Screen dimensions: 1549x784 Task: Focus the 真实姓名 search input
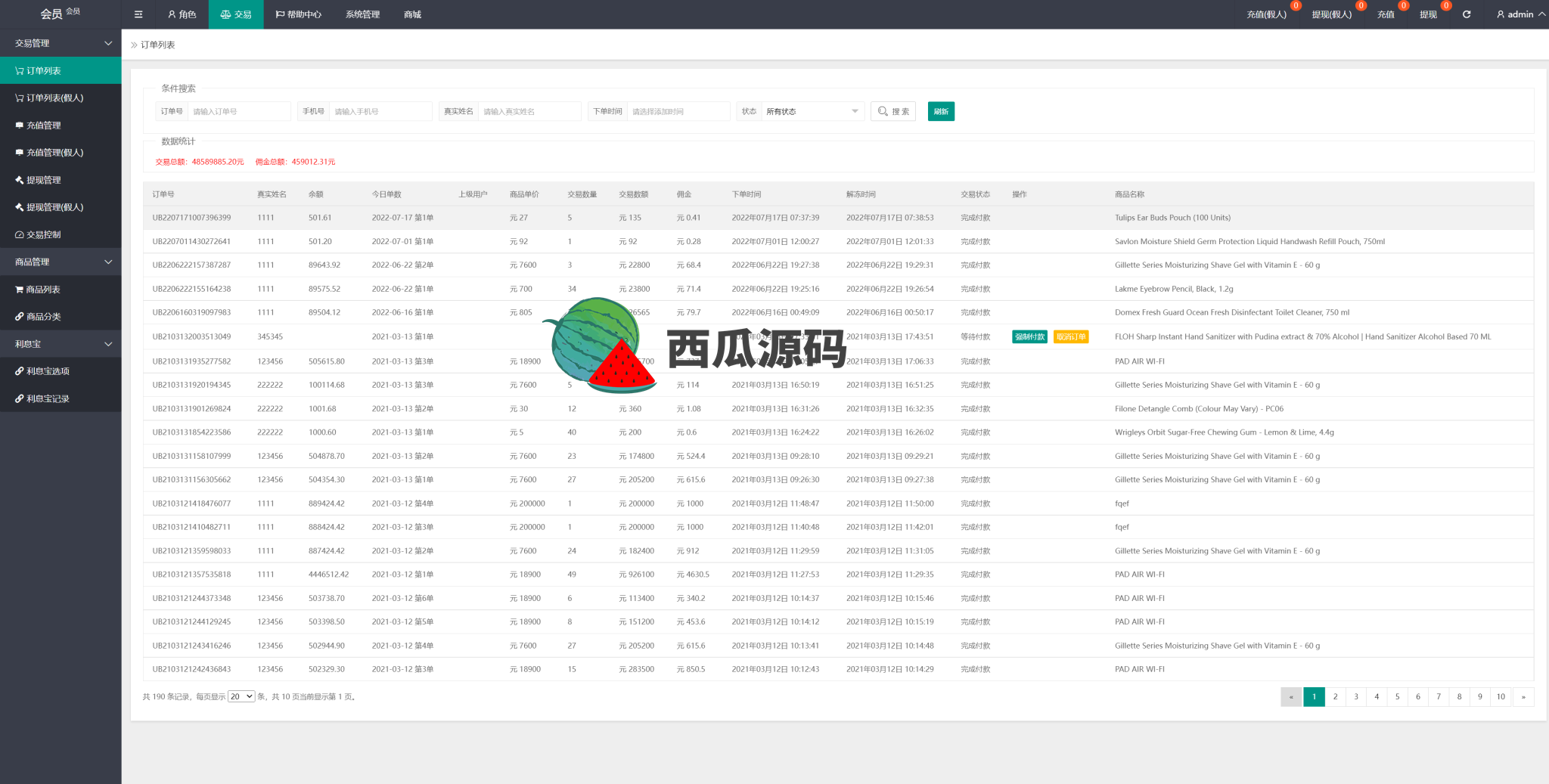(529, 111)
